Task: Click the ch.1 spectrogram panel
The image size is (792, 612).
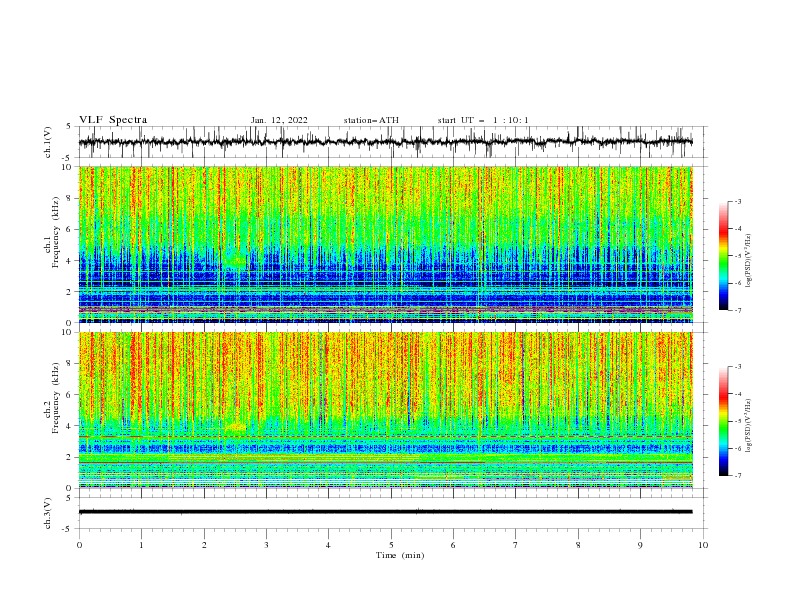Action: pyautogui.click(x=385, y=244)
